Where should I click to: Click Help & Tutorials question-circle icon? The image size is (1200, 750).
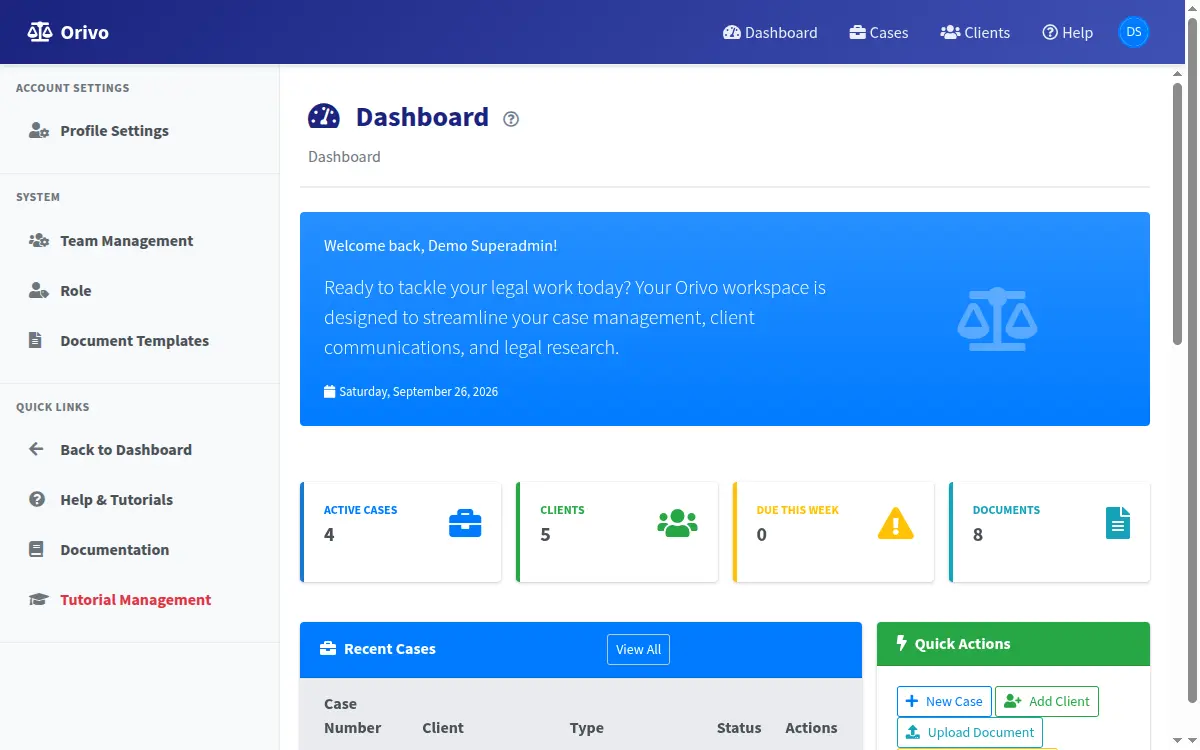pos(37,499)
